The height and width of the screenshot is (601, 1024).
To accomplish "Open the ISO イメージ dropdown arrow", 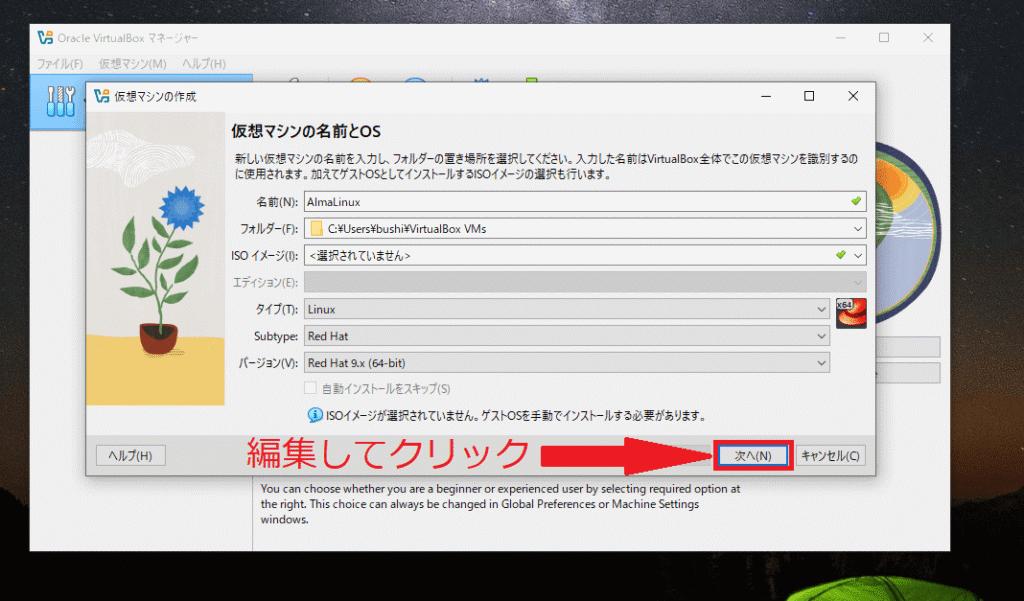I will click(857, 255).
